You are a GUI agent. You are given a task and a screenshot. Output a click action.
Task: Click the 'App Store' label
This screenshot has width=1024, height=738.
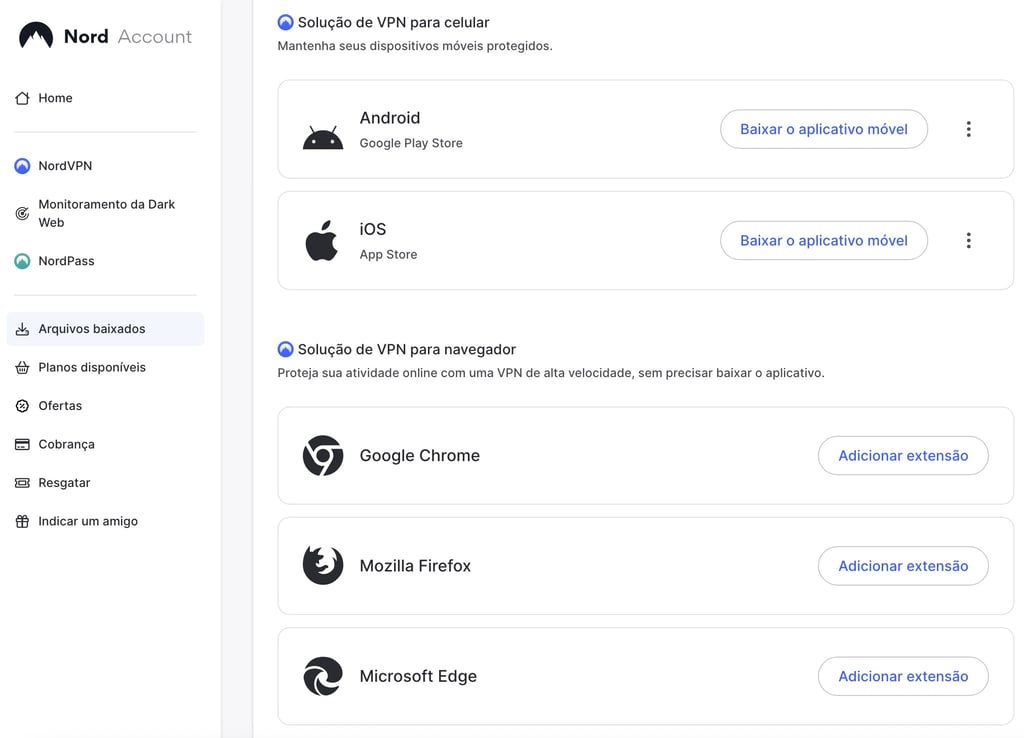pos(388,255)
